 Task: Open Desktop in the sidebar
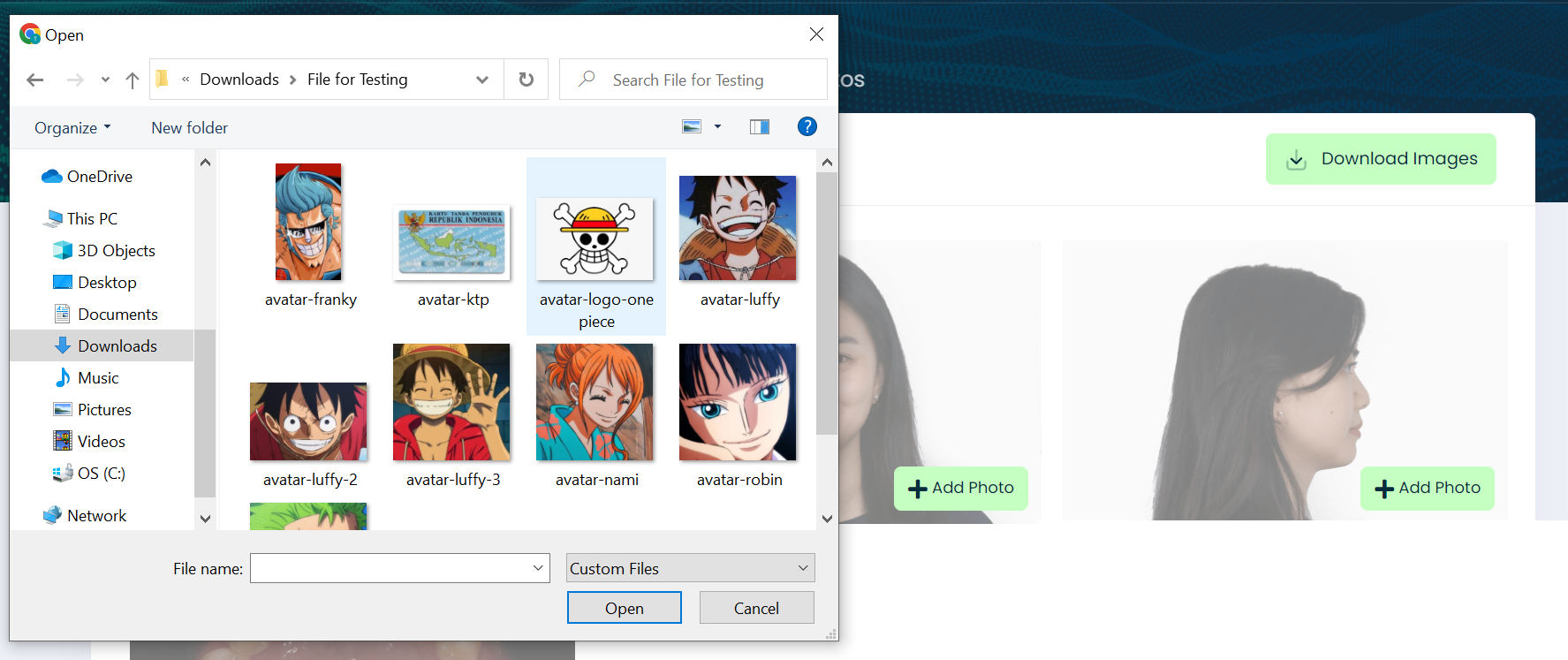pyautogui.click(x=107, y=283)
